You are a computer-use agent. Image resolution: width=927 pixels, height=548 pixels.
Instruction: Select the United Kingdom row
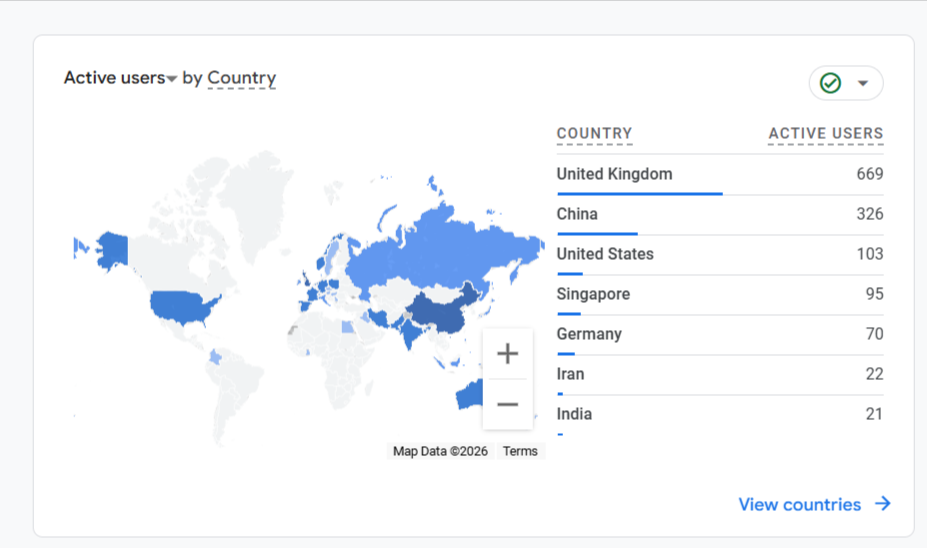pos(720,174)
